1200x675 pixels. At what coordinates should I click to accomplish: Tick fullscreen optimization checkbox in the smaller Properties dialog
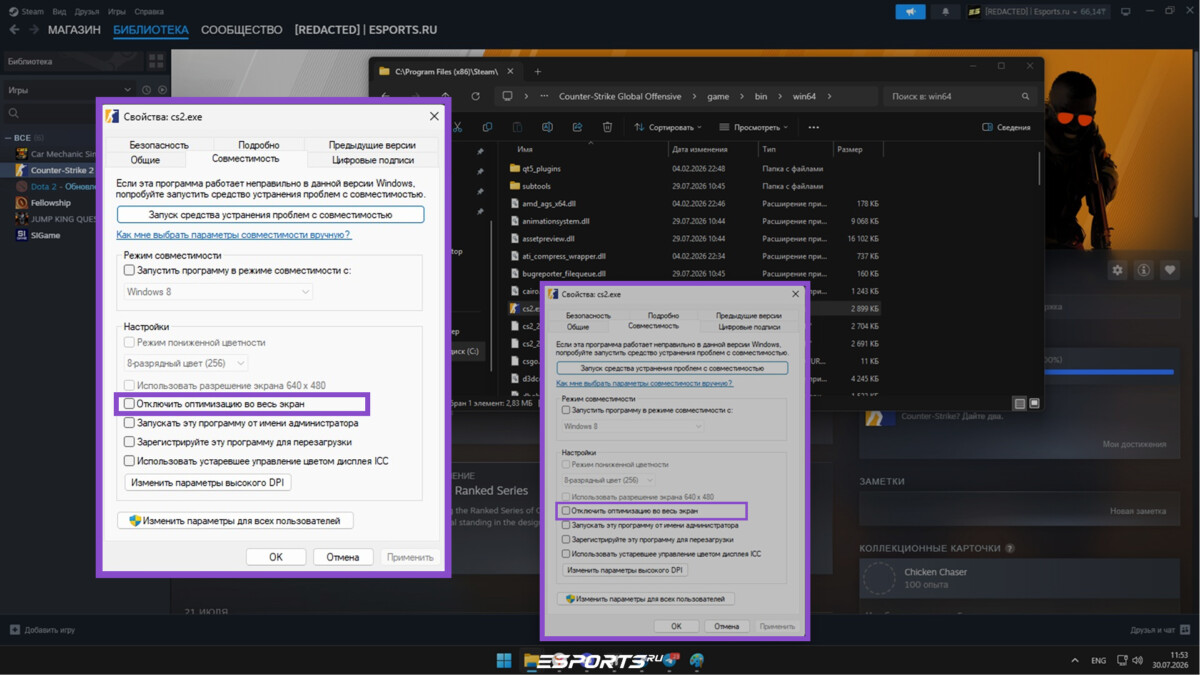(566, 511)
